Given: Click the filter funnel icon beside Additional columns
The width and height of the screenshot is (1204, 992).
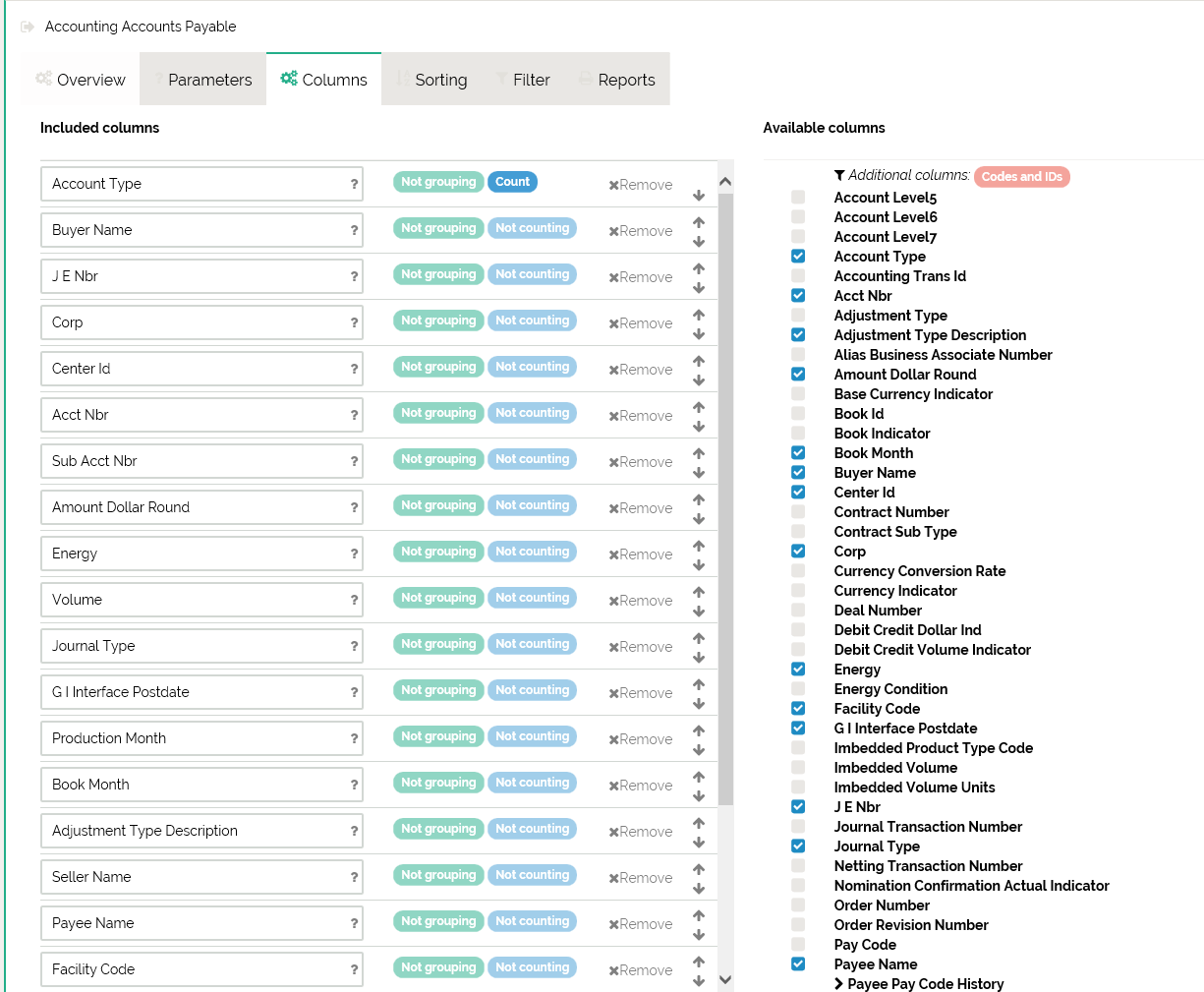Looking at the screenshot, I should (839, 175).
